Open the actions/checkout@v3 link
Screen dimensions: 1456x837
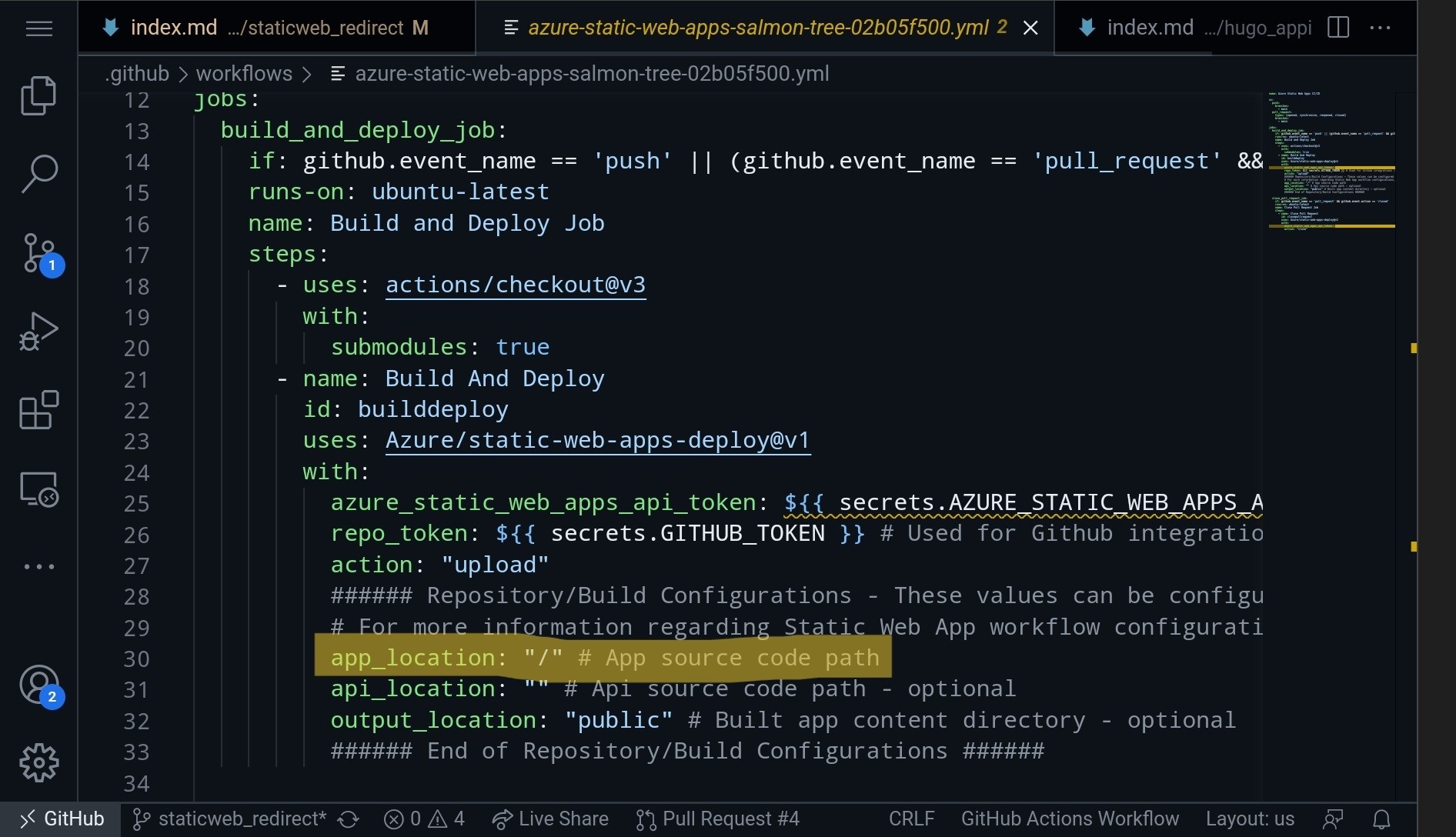pos(515,285)
